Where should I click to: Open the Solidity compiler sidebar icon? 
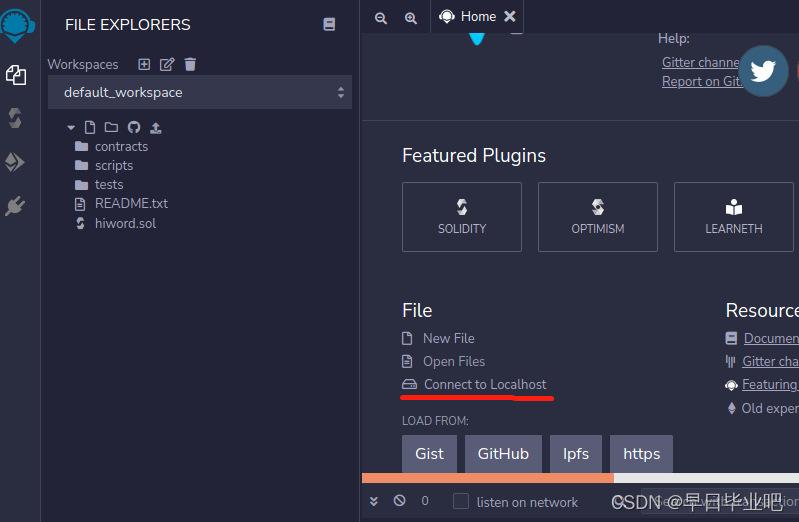15,118
